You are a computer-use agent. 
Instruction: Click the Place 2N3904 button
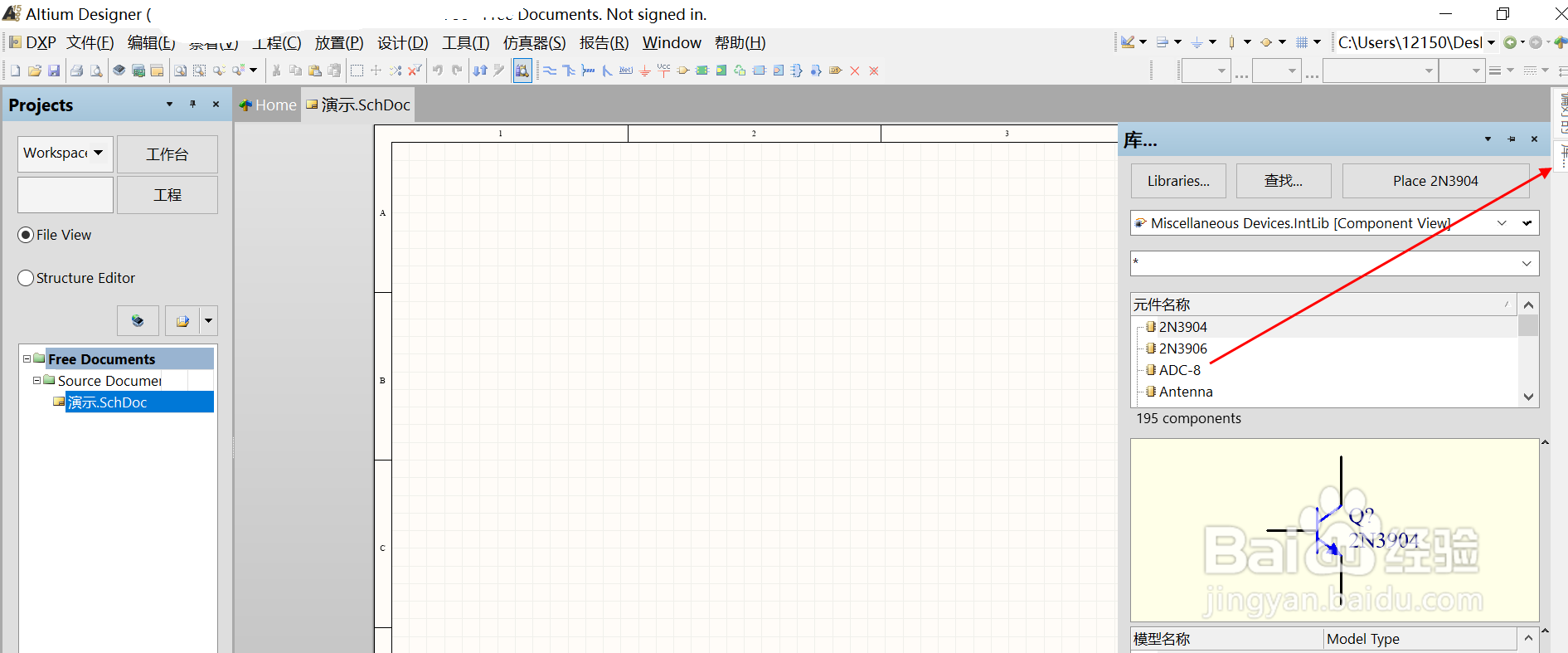click(1435, 181)
